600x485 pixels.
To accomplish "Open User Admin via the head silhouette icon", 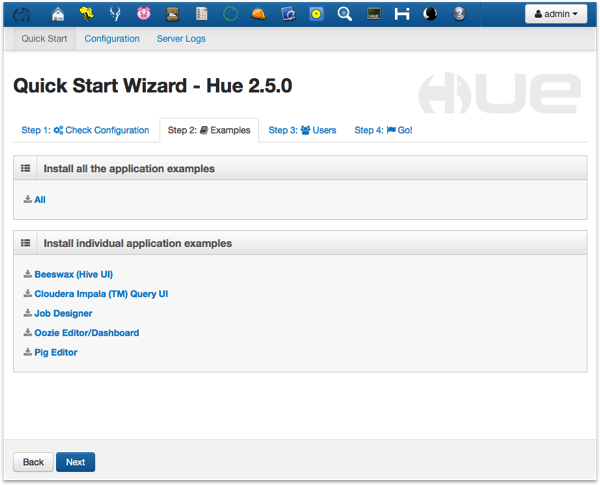I will (x=430, y=14).
